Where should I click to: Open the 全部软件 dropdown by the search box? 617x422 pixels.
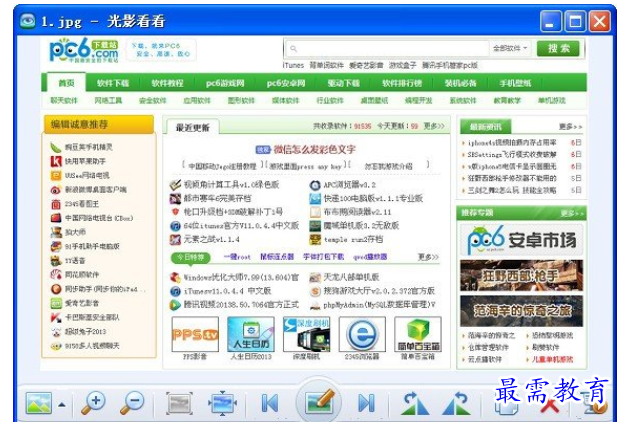[x=510, y=48]
